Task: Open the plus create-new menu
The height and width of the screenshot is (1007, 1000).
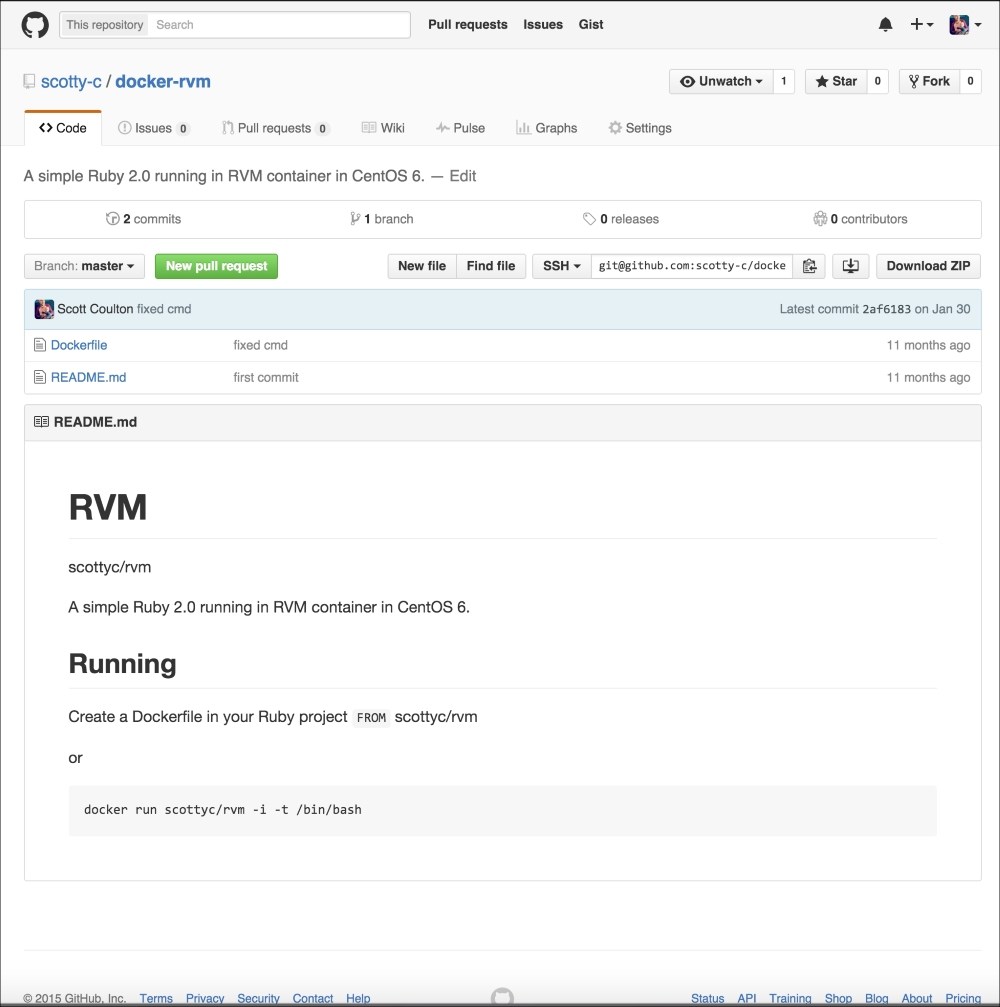Action: (x=921, y=25)
